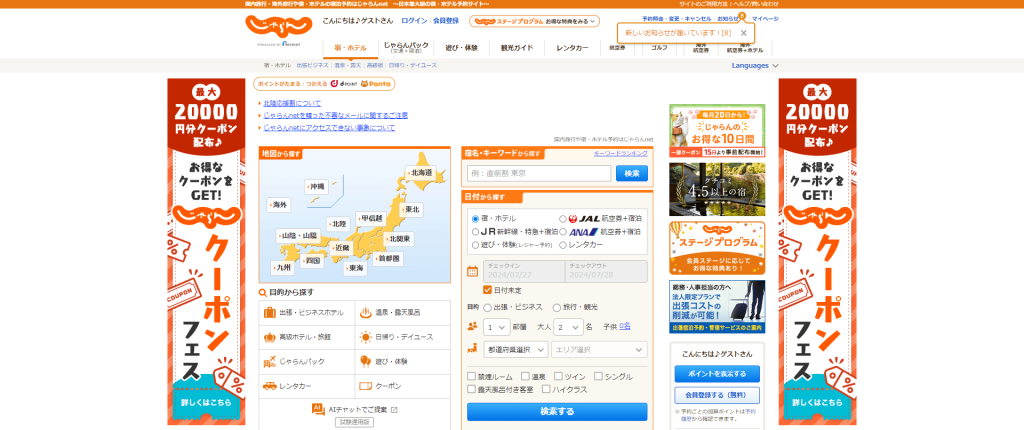Open the エリア選択 dropdown
The height and width of the screenshot is (430, 1024).
(600, 350)
